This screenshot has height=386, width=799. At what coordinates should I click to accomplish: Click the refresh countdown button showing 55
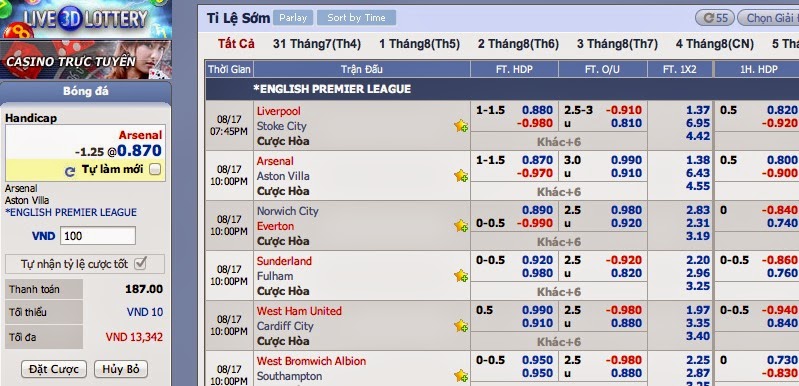714,18
